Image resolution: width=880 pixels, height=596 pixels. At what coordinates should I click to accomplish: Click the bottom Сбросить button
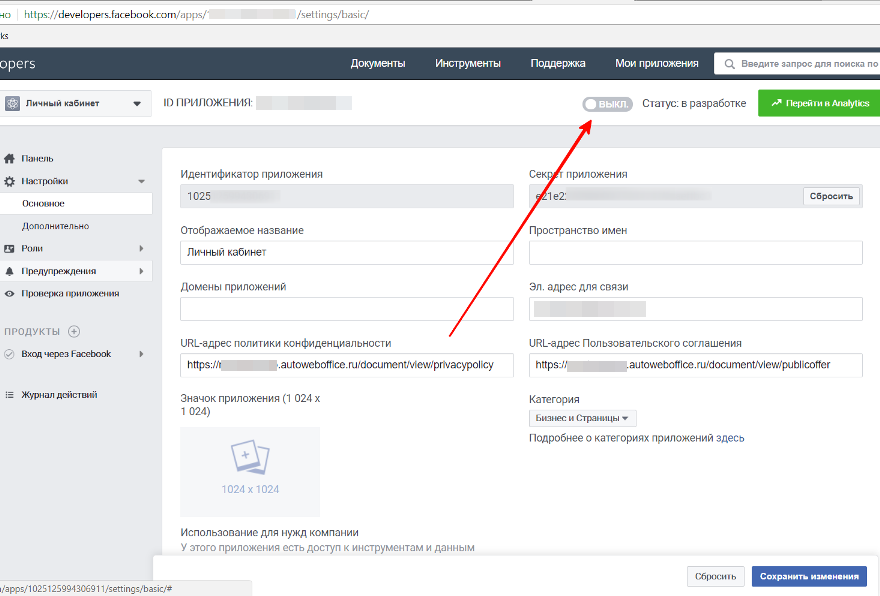point(716,576)
